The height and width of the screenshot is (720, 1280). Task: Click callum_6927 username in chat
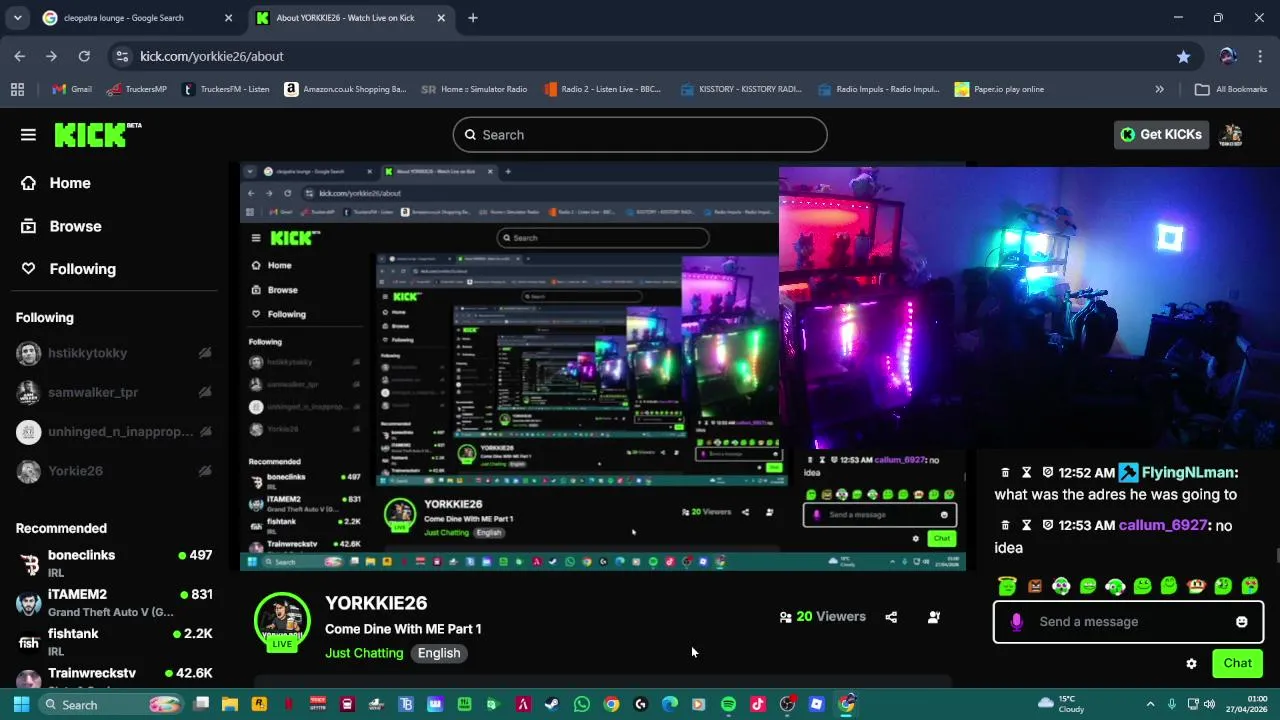pos(1163,526)
